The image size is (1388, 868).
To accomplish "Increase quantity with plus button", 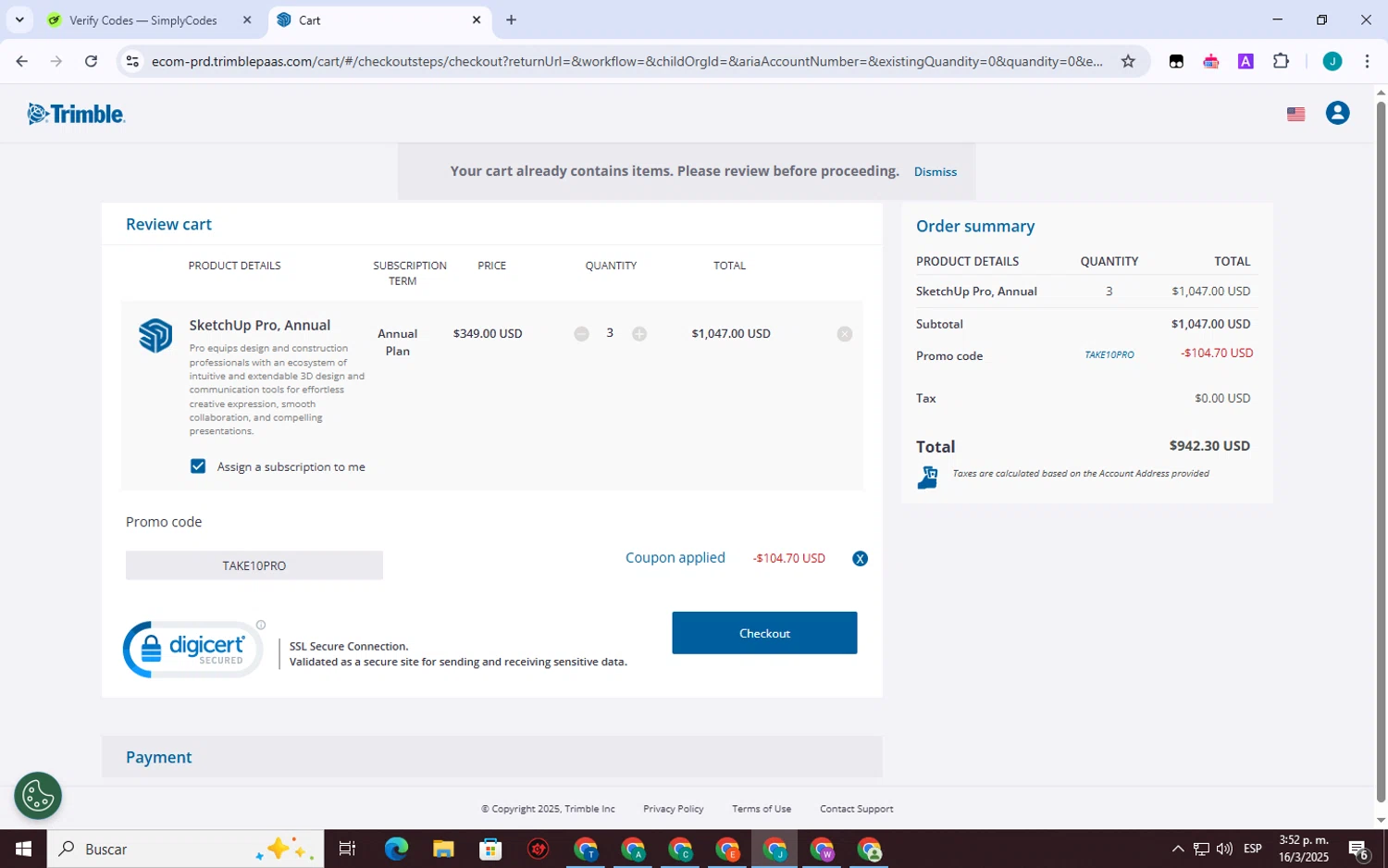I will [639, 334].
